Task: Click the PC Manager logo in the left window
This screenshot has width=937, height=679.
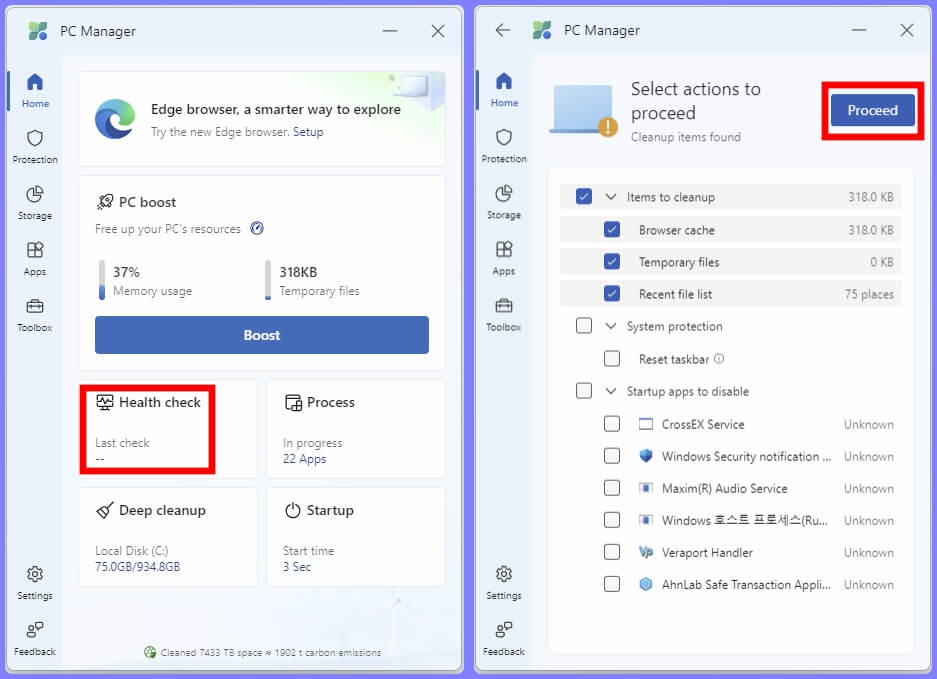Action: (x=38, y=30)
